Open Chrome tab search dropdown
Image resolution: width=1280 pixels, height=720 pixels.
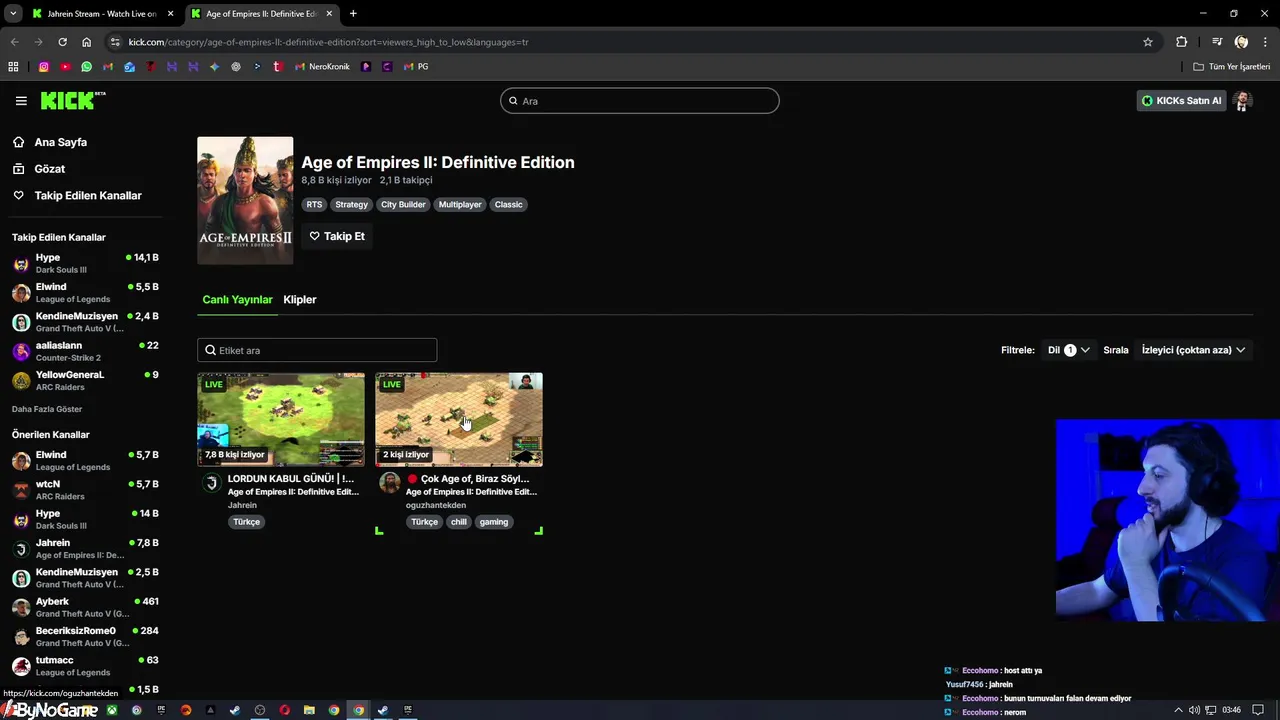13,14
